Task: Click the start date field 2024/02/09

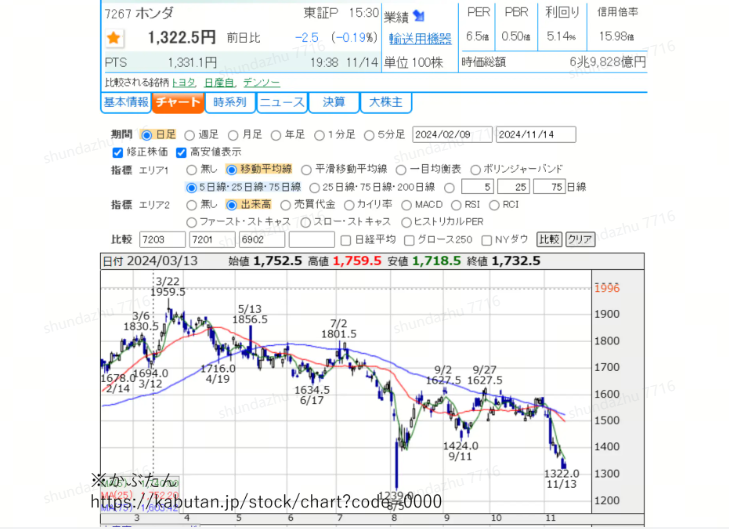Action: pos(452,135)
